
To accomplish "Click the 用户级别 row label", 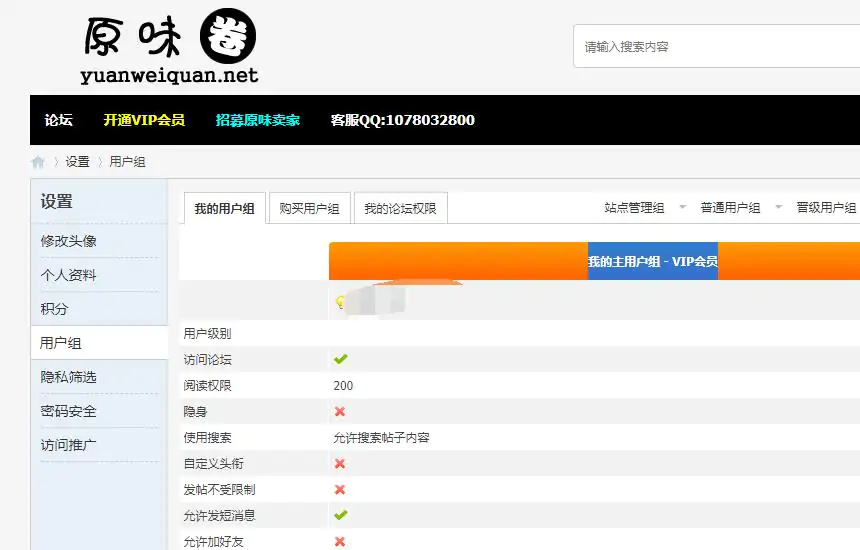I will 207,333.
